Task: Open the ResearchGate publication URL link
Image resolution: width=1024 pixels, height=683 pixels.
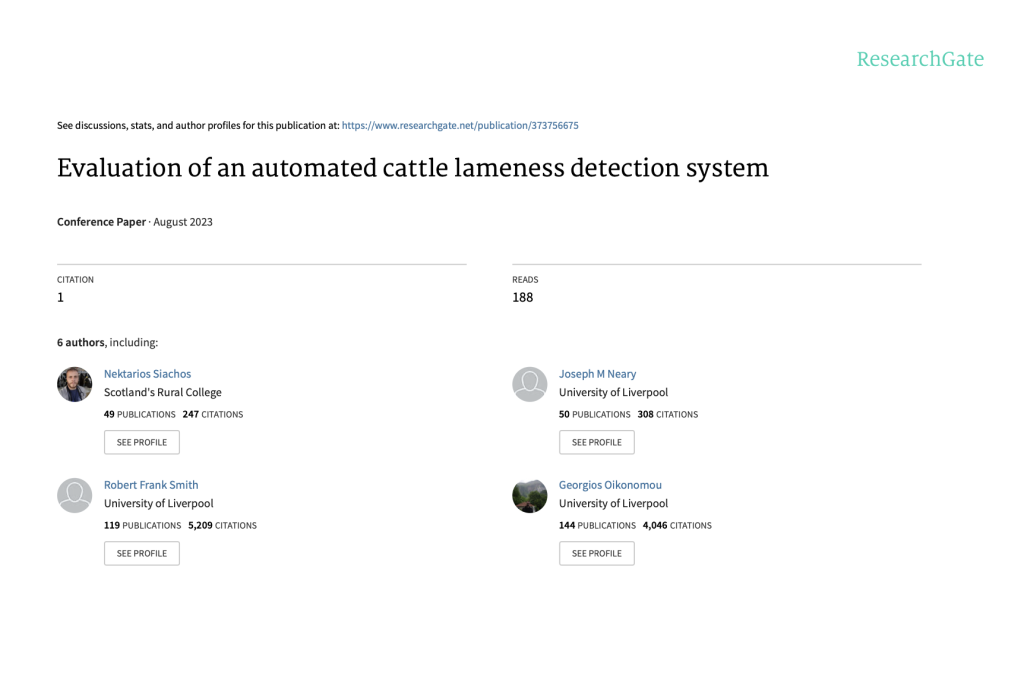Action: [x=460, y=126]
